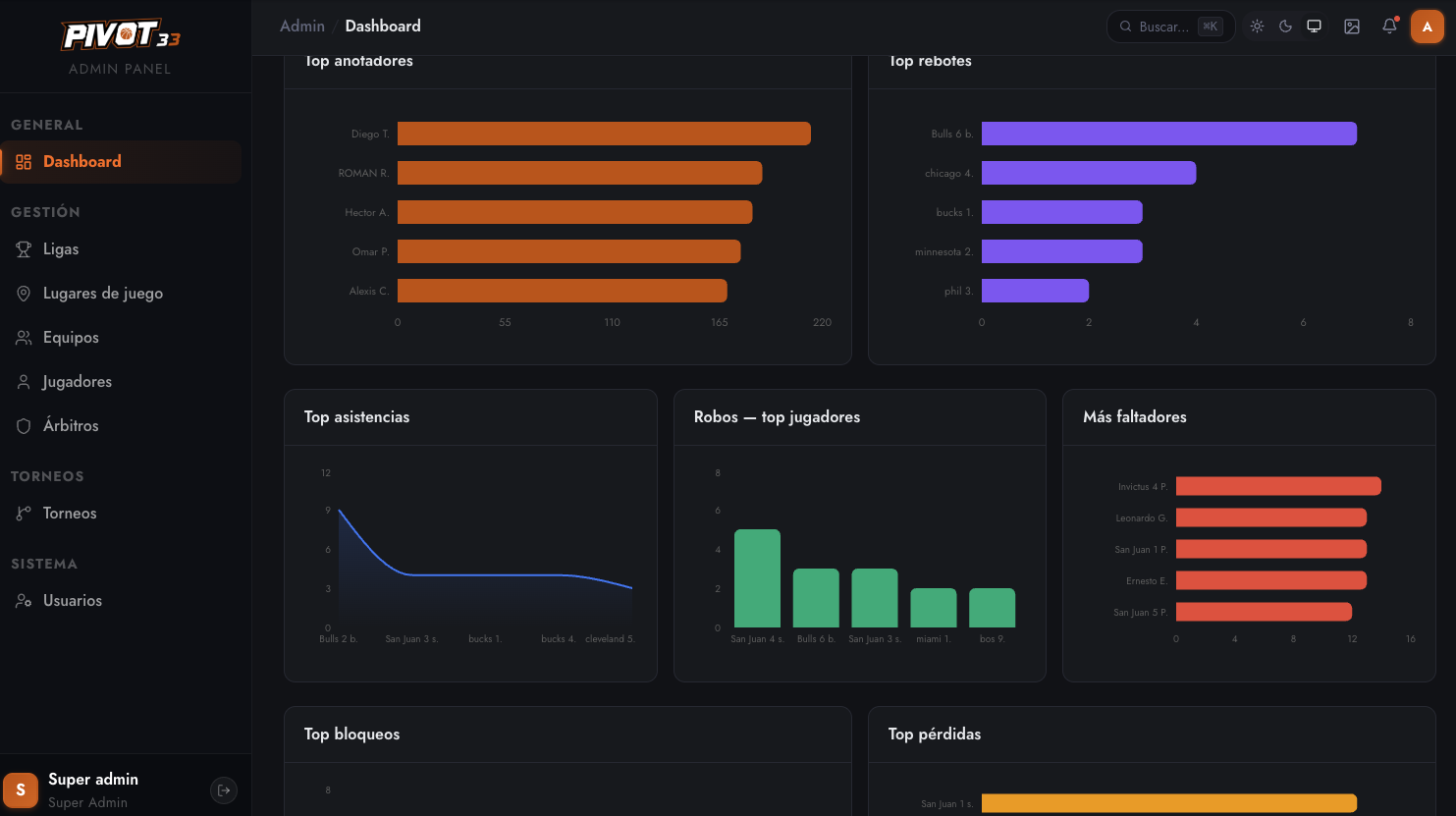
Task: Click the Usuarios gear-user icon
Action: pos(24,601)
